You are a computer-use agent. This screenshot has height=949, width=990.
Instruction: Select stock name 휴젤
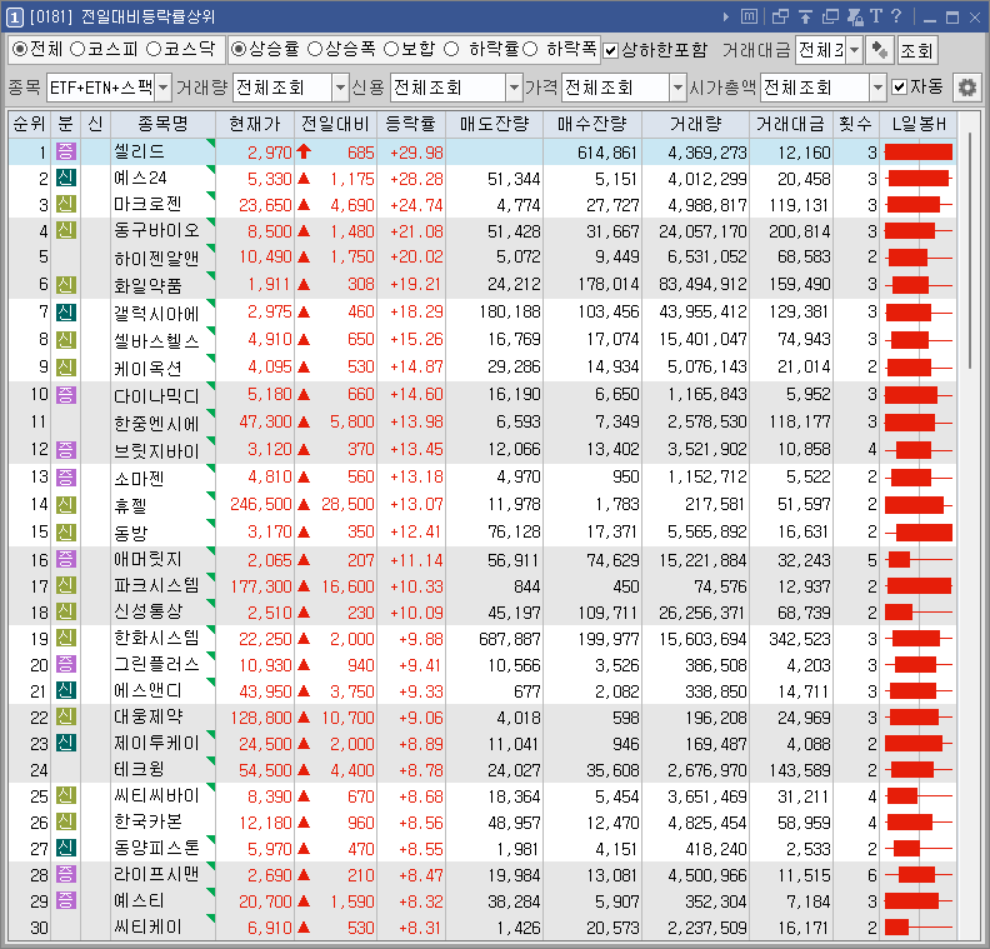[130, 505]
